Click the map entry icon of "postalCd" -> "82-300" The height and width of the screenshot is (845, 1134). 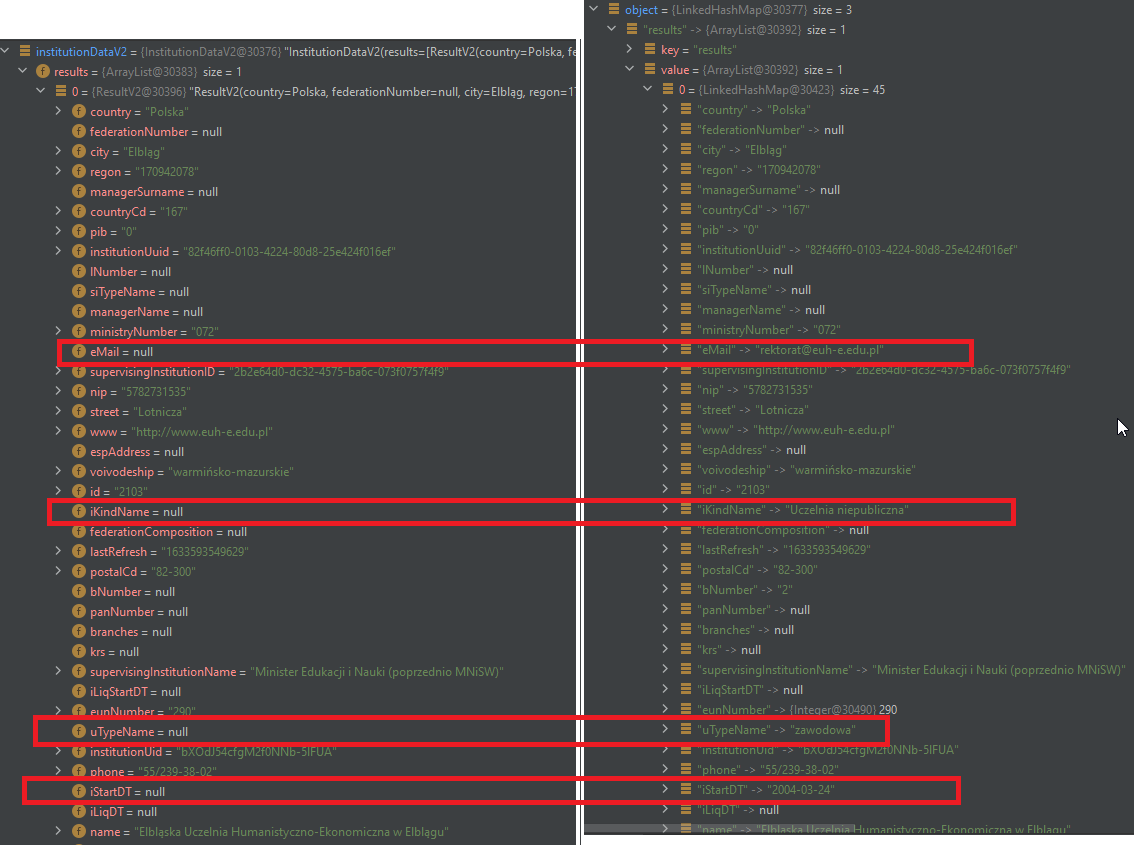click(x=686, y=569)
